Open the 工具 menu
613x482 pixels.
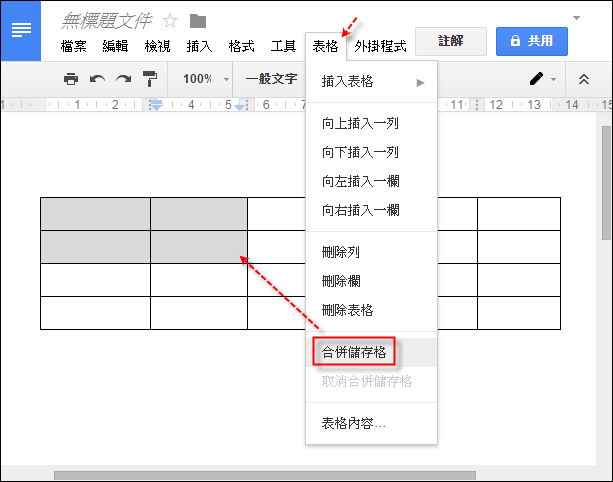point(283,47)
